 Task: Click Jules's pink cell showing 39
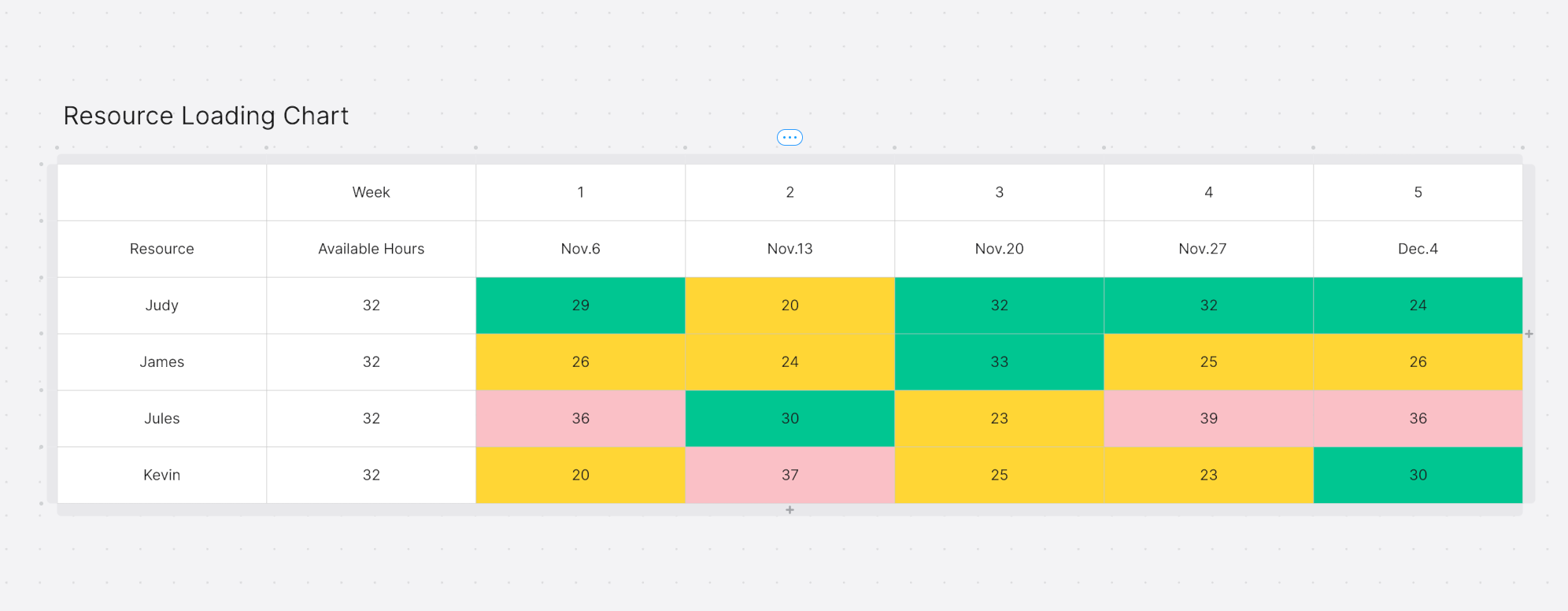pos(1208,419)
